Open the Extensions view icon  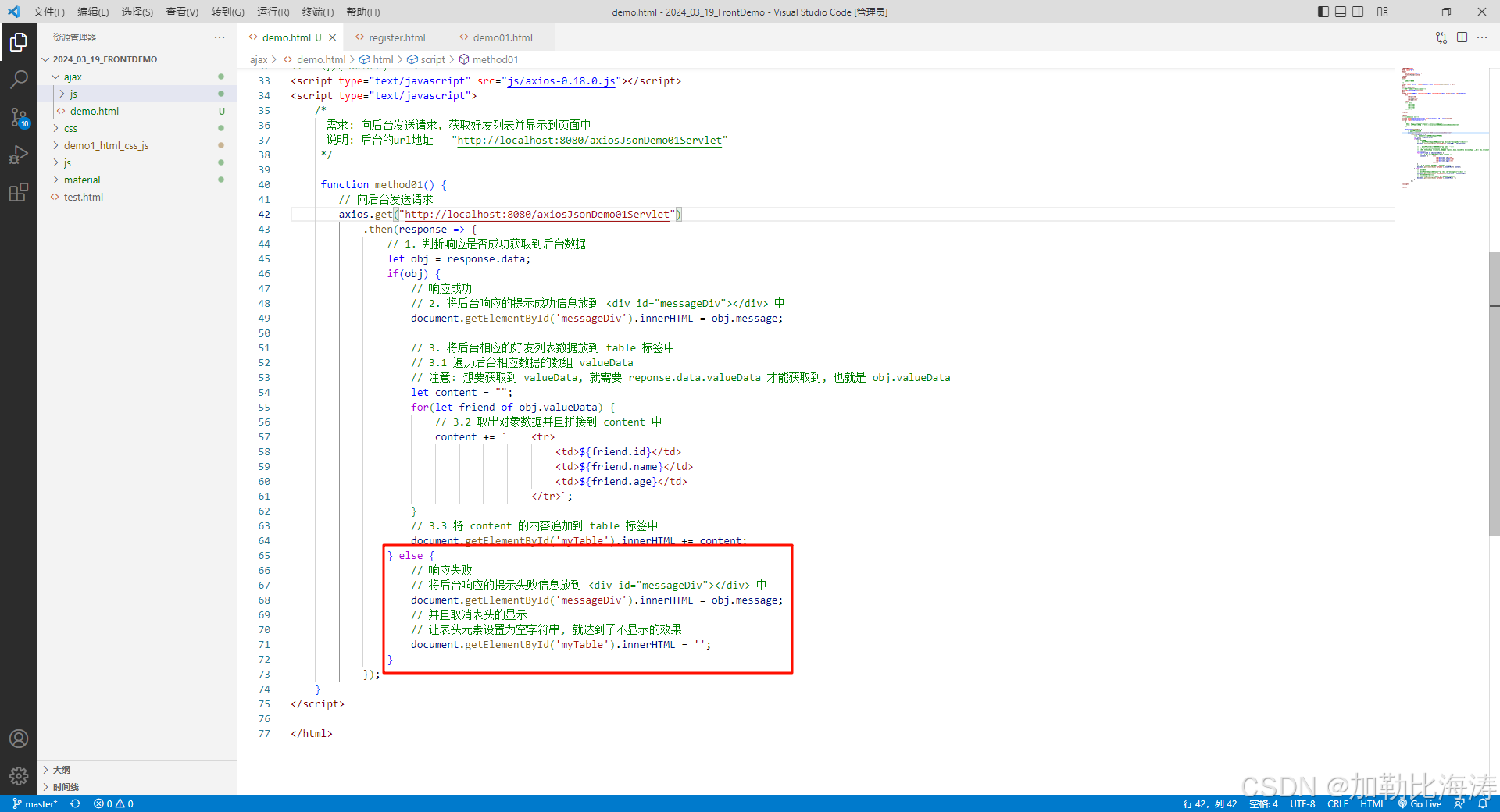(19, 192)
